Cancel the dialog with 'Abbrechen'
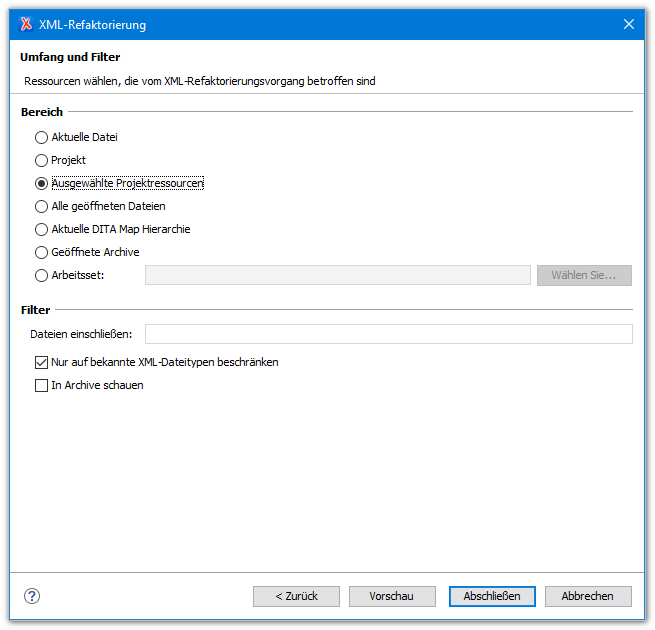 (x=588, y=596)
